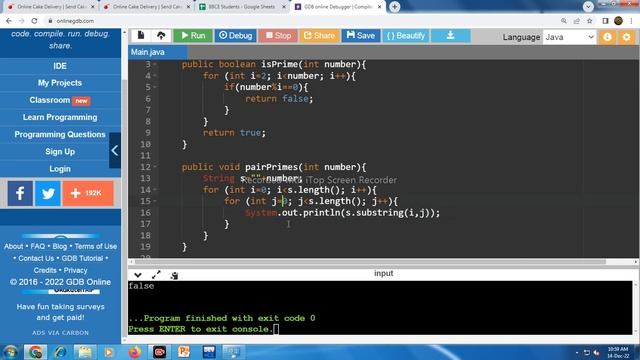640x360 pixels.
Task: Share the code via the Share button
Action: coord(319,36)
